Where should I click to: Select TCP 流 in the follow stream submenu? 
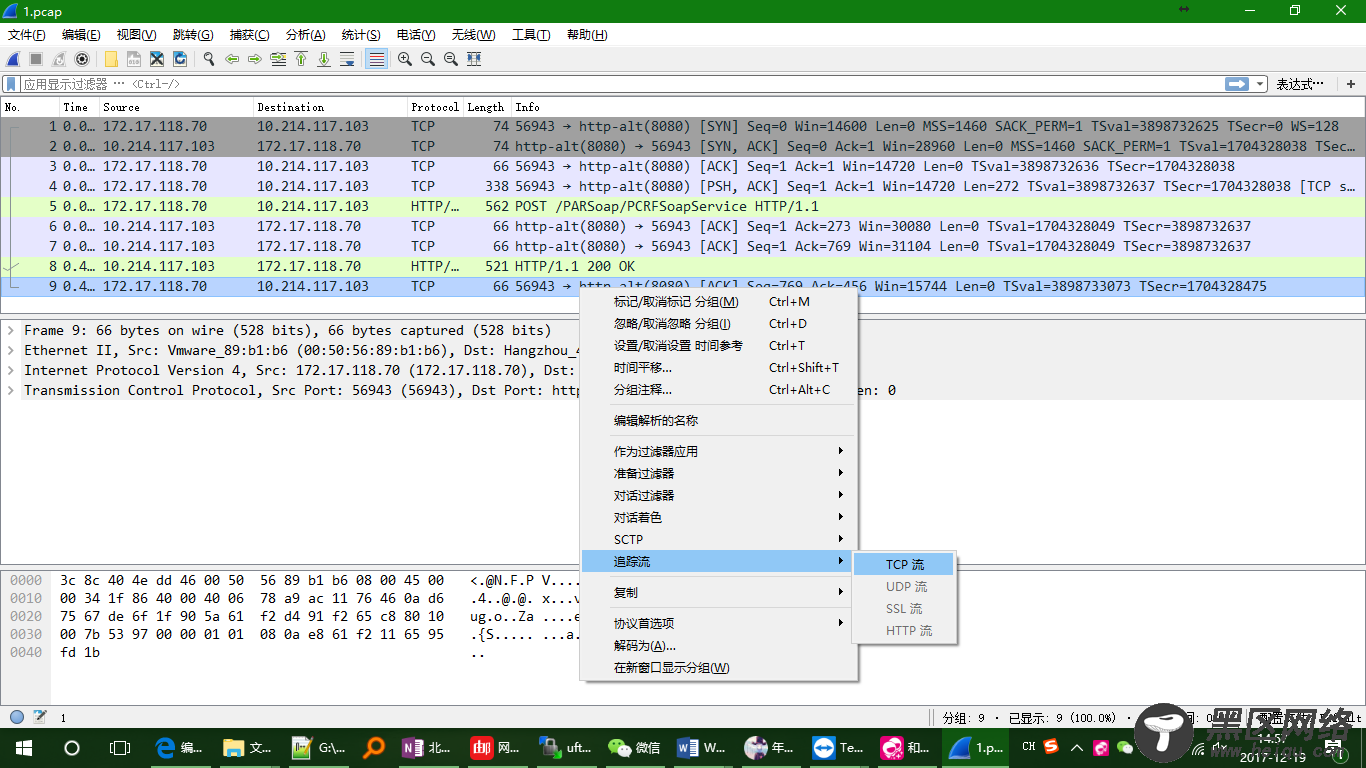(905, 564)
